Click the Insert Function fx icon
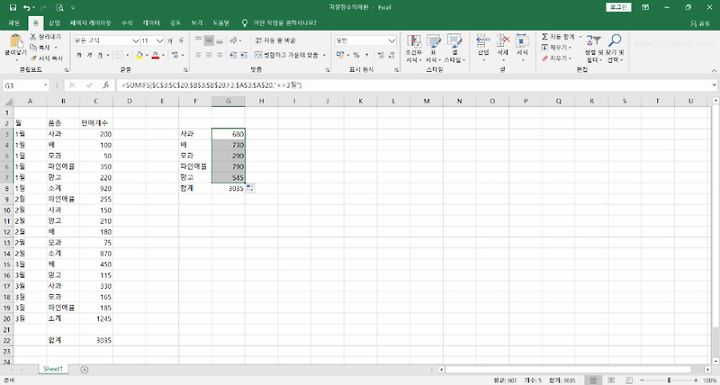This screenshot has height=385, width=720. point(106,85)
